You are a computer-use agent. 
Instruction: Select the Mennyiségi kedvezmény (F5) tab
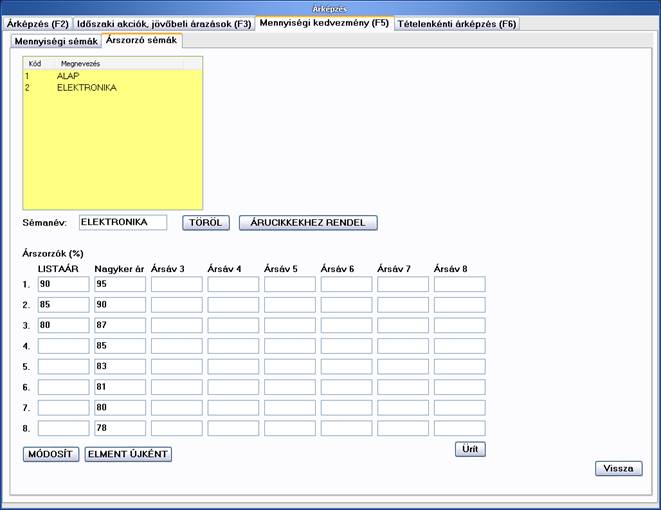(324, 23)
